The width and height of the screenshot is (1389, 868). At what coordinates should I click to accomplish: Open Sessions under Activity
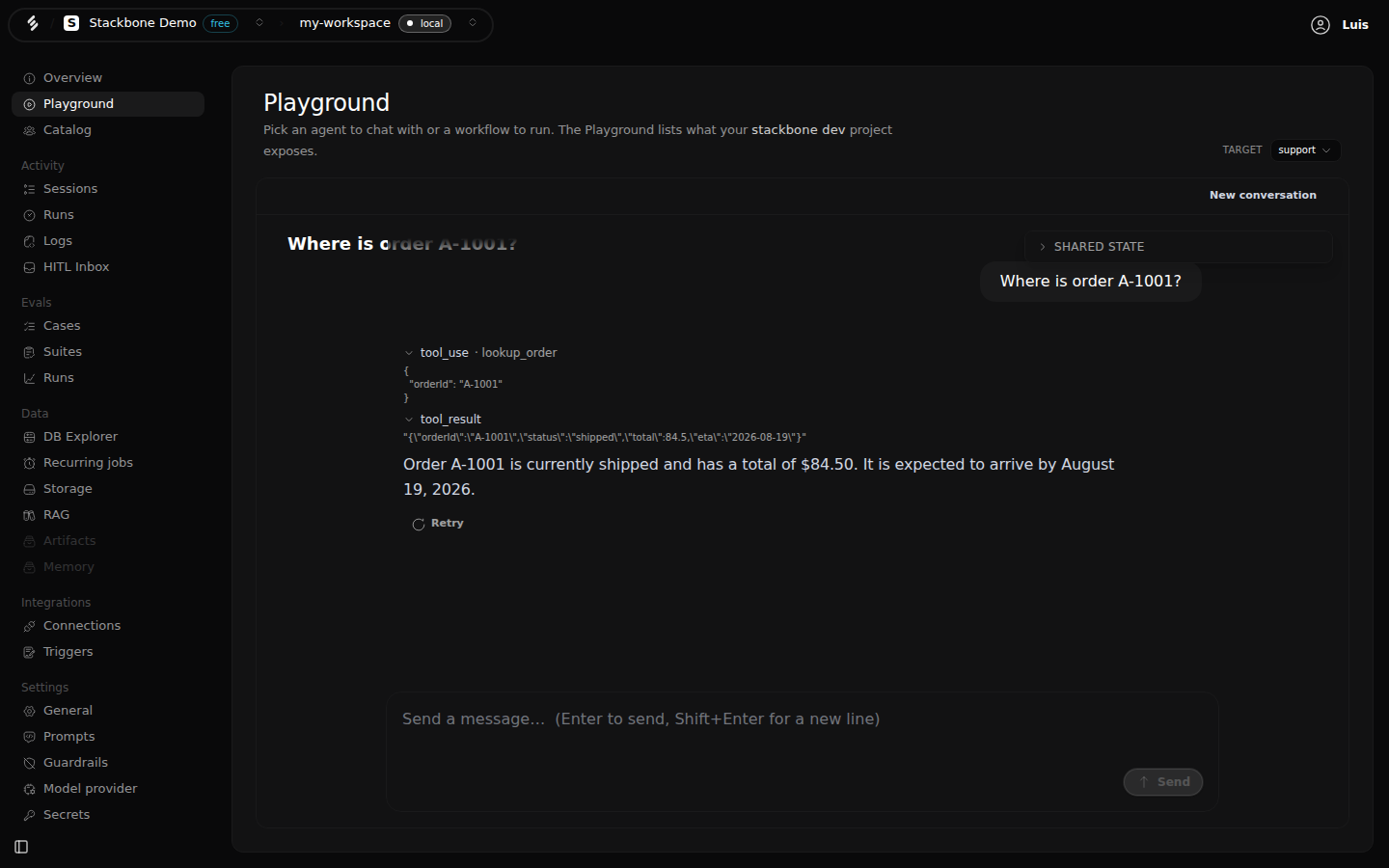[108, 189]
